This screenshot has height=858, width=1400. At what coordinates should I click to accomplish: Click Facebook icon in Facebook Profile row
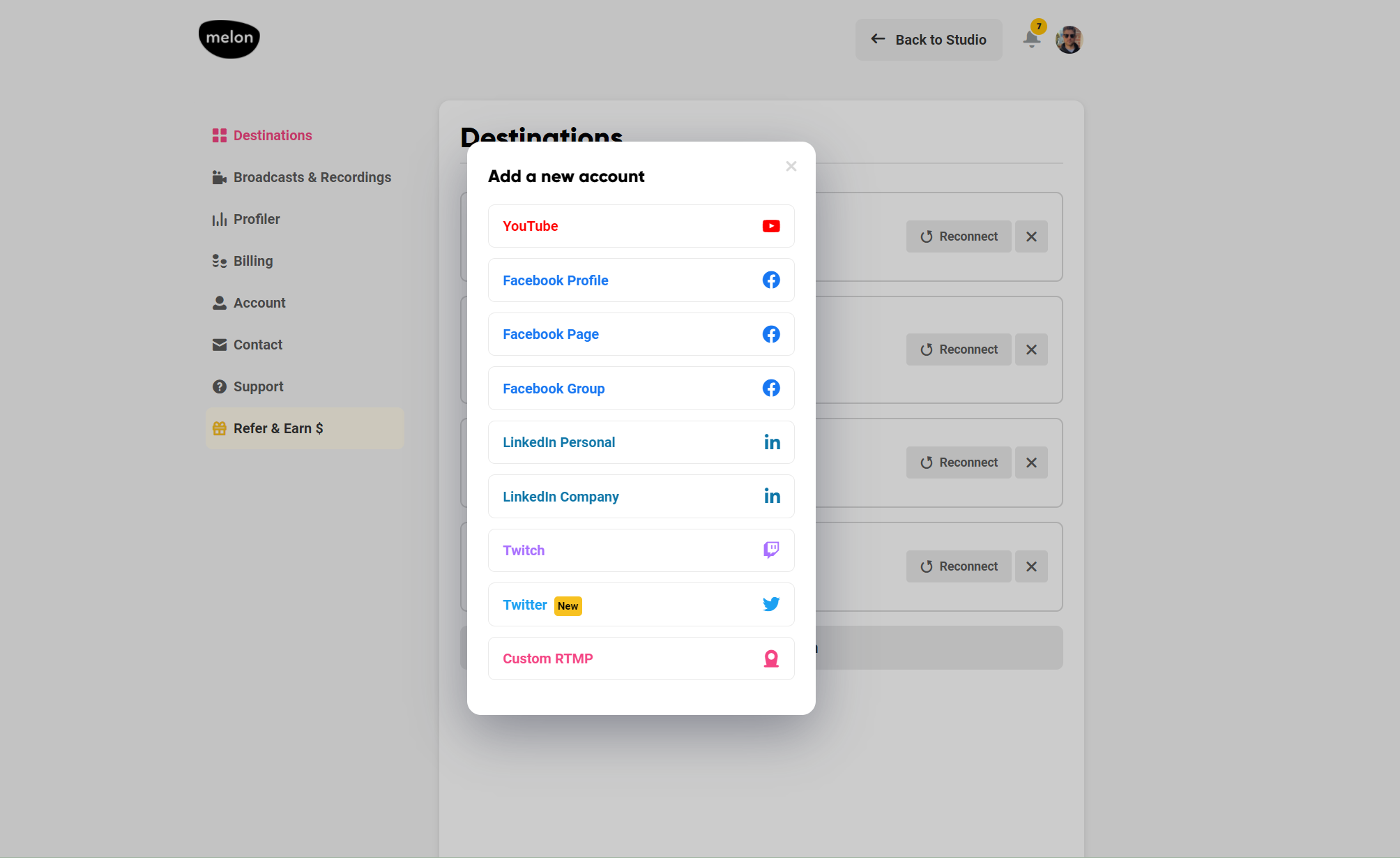771,280
